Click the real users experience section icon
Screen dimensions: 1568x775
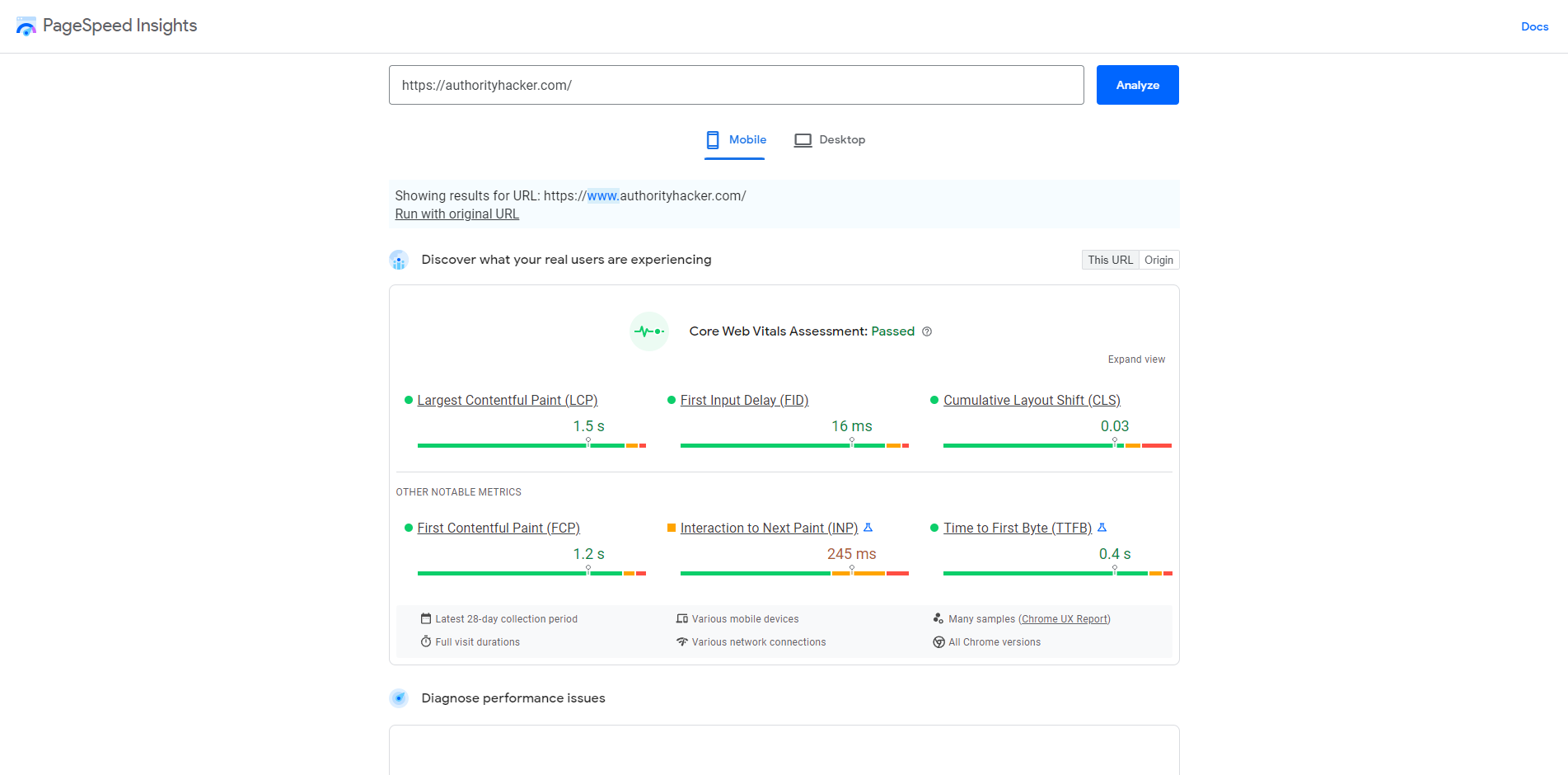pos(399,261)
